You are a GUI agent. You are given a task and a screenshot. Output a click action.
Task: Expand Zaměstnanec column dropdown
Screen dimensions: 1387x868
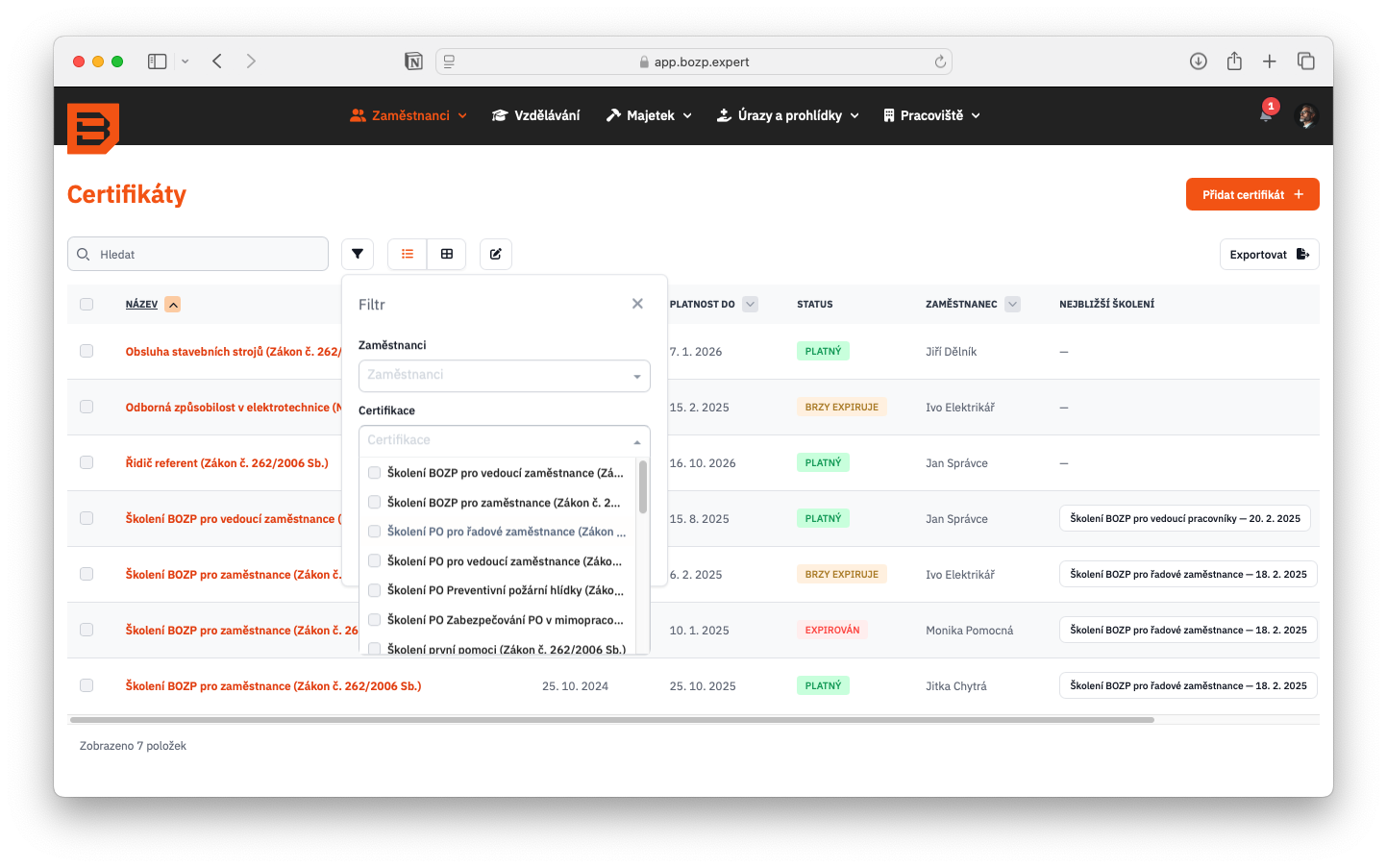click(x=1012, y=305)
